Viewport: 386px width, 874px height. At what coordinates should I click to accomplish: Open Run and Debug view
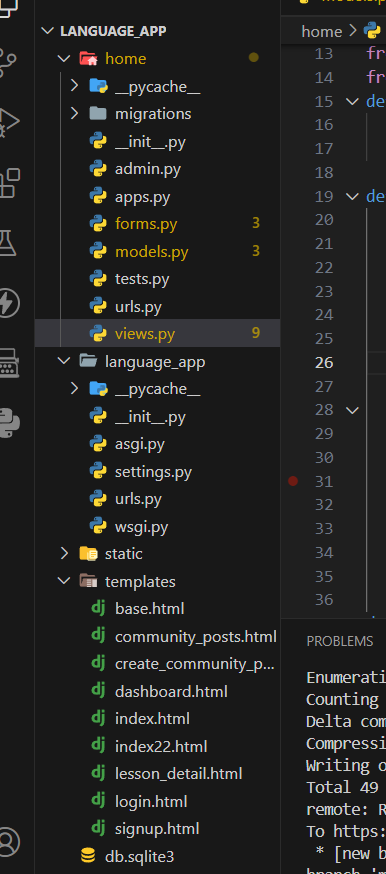[x=8, y=122]
